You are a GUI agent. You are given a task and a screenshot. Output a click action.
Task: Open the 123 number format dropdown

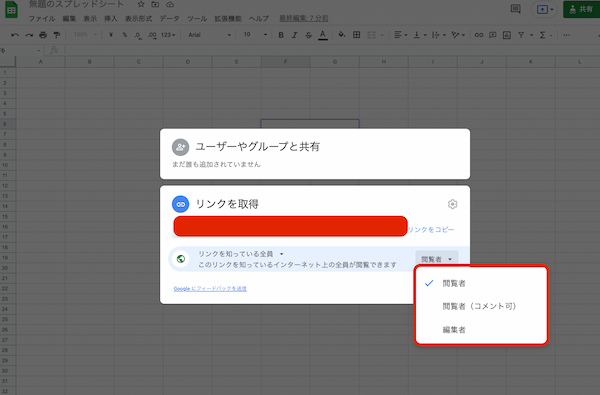coord(168,35)
